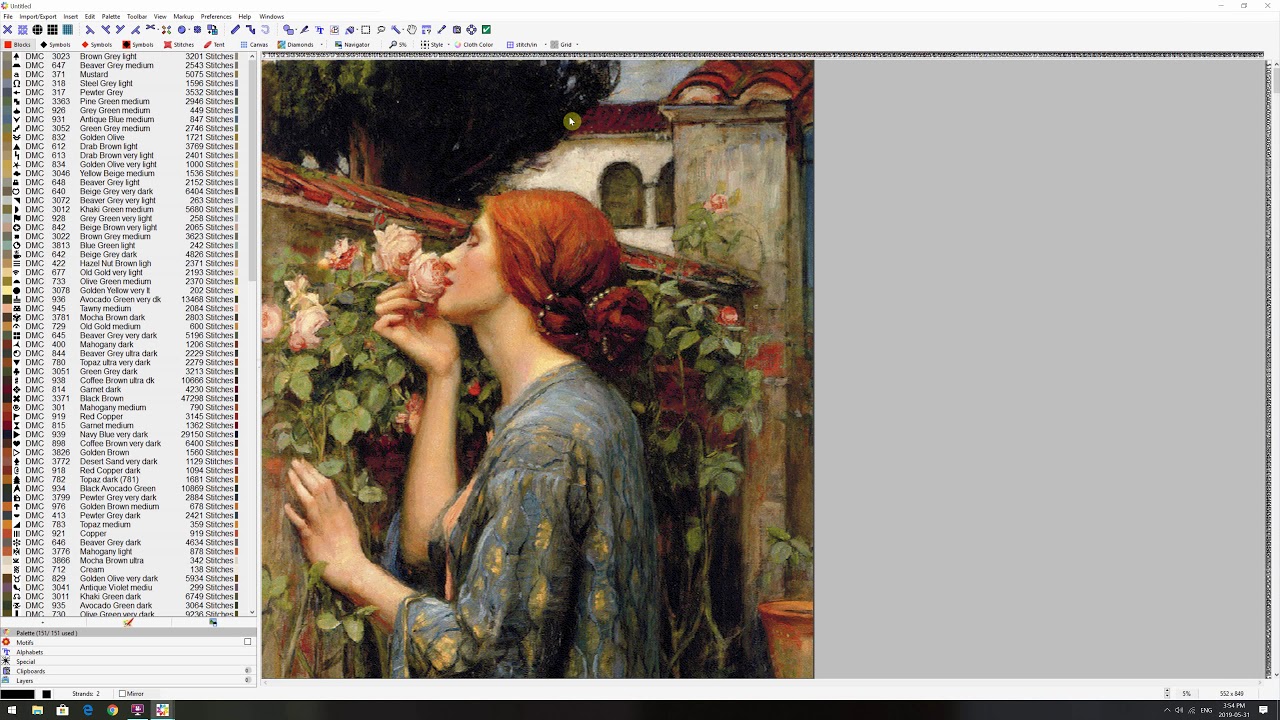The image size is (1280, 720).
Task: Show hidden system tray icons
Action: click(1166, 710)
